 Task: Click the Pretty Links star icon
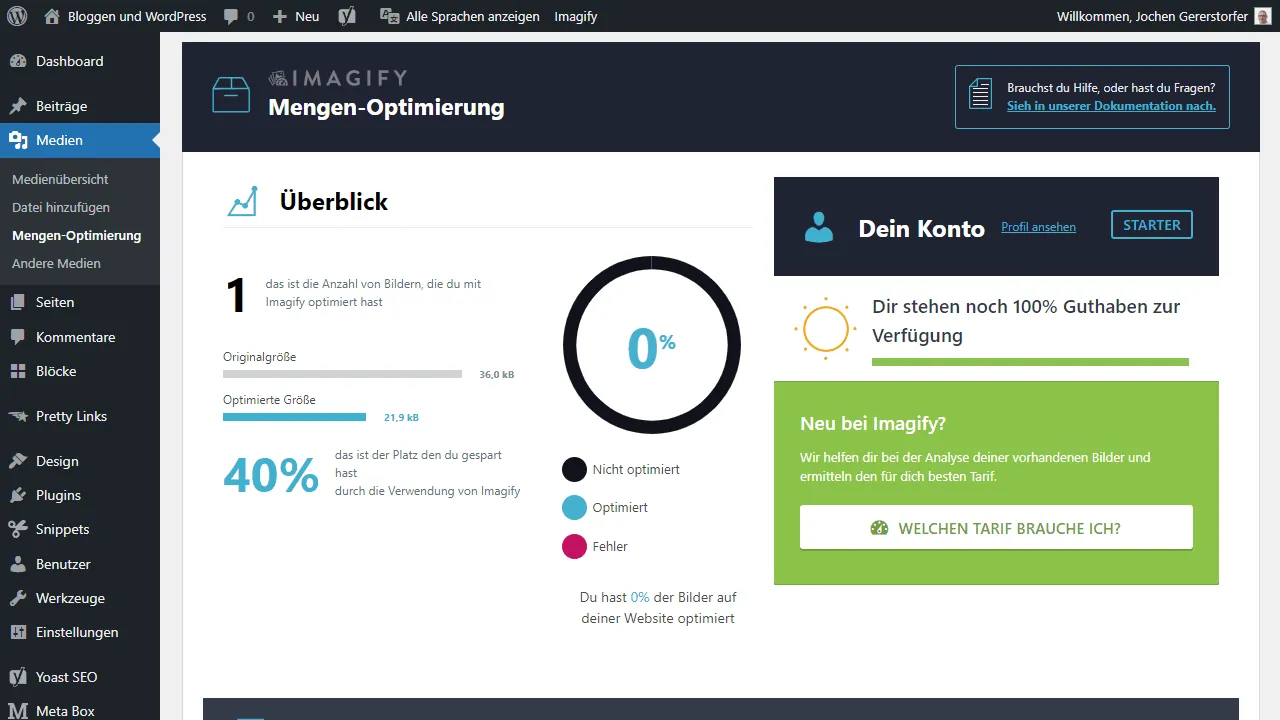point(18,416)
